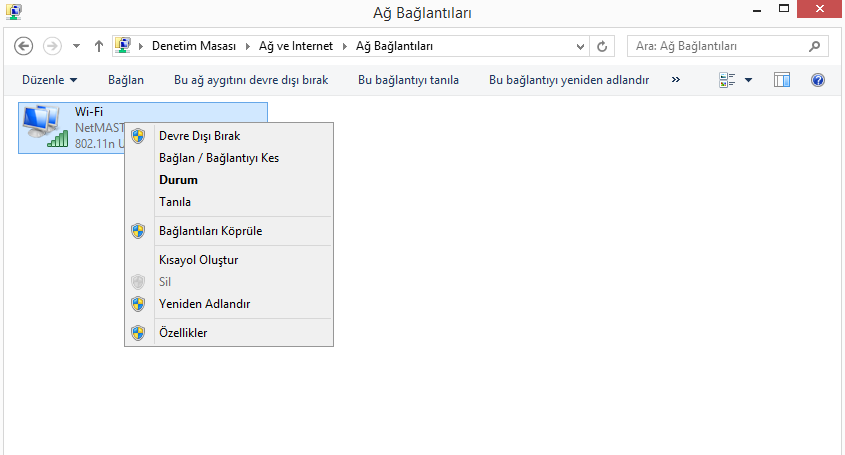Select Özellikler in the context menu
Screen dimensions: 845x455
183,333
